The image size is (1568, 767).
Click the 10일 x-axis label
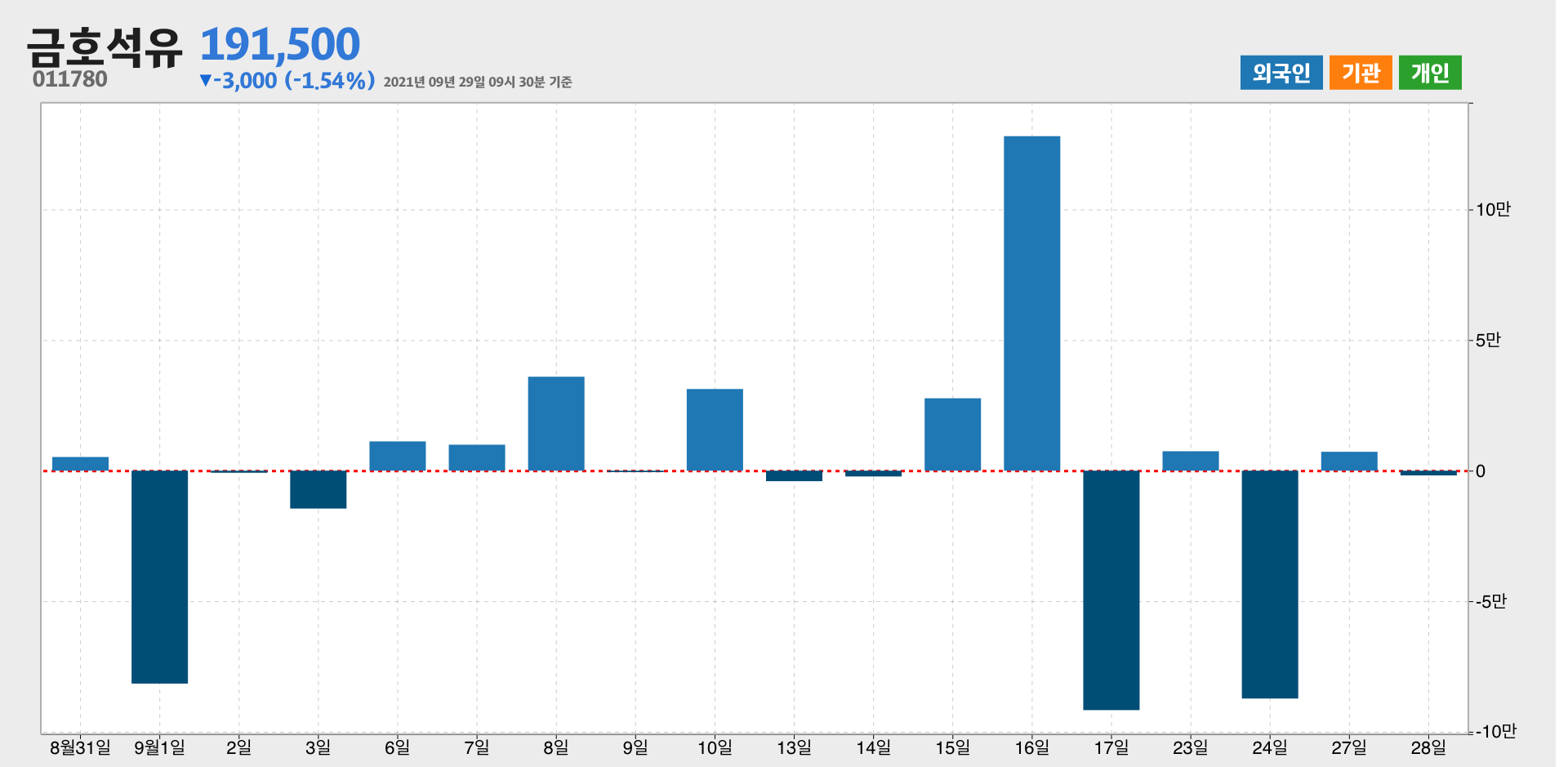715,747
